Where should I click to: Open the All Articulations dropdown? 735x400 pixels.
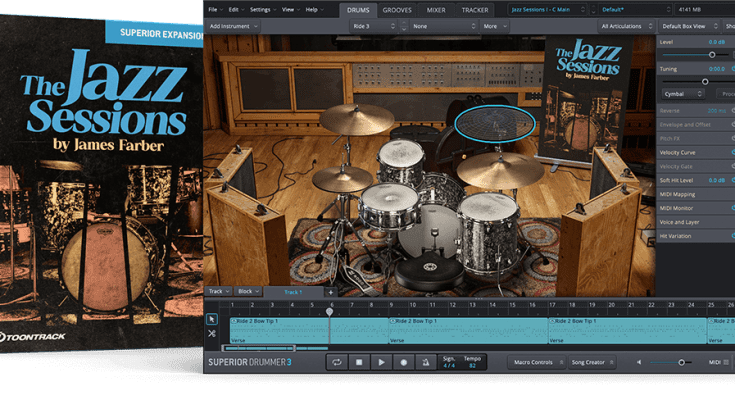click(626, 25)
